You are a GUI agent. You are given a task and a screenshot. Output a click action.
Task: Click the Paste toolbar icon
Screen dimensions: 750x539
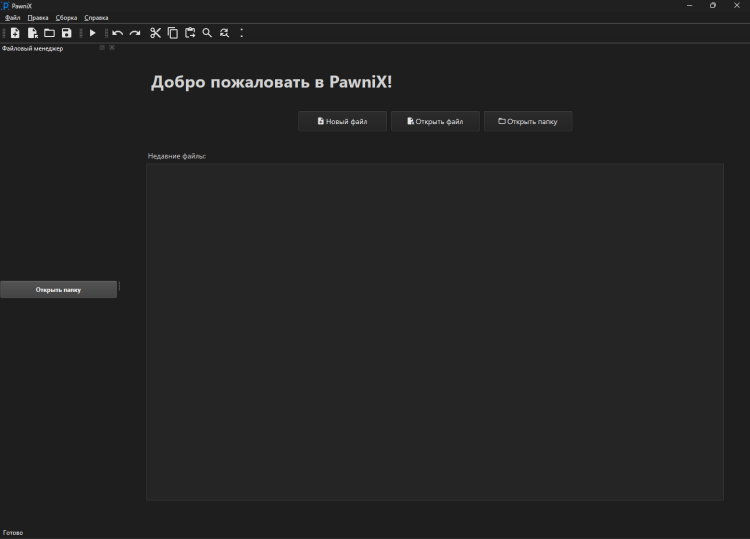pyautogui.click(x=190, y=33)
